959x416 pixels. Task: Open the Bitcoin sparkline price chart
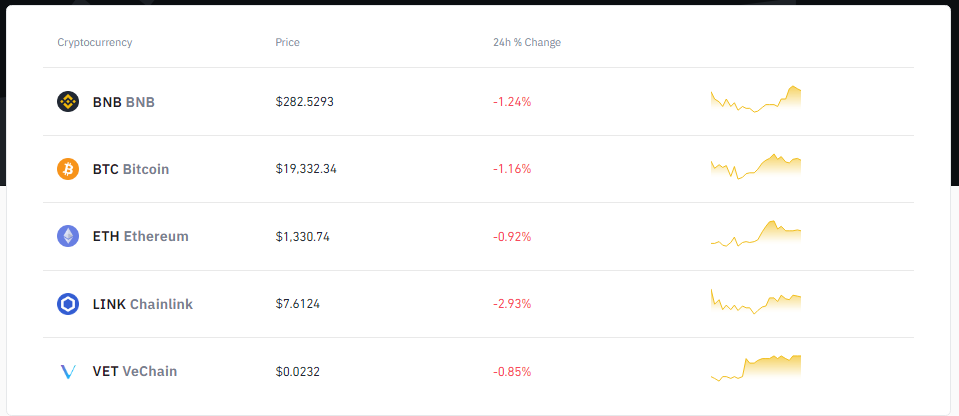(x=755, y=166)
